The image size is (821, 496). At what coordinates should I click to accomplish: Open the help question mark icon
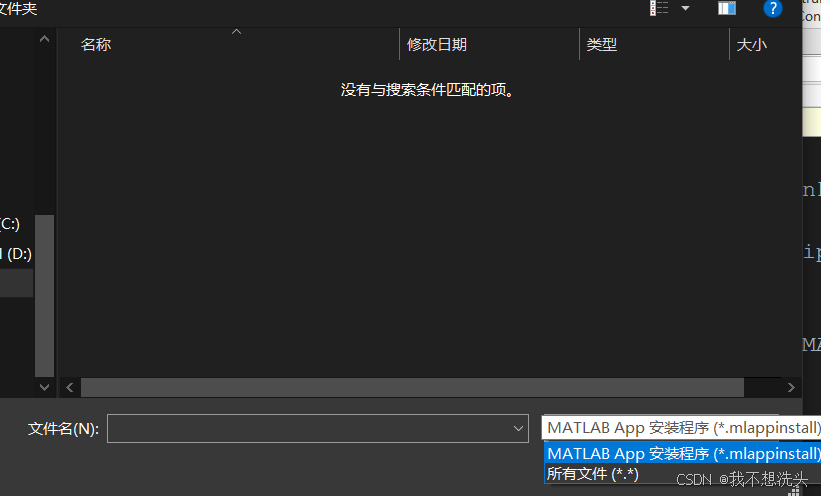(x=772, y=8)
